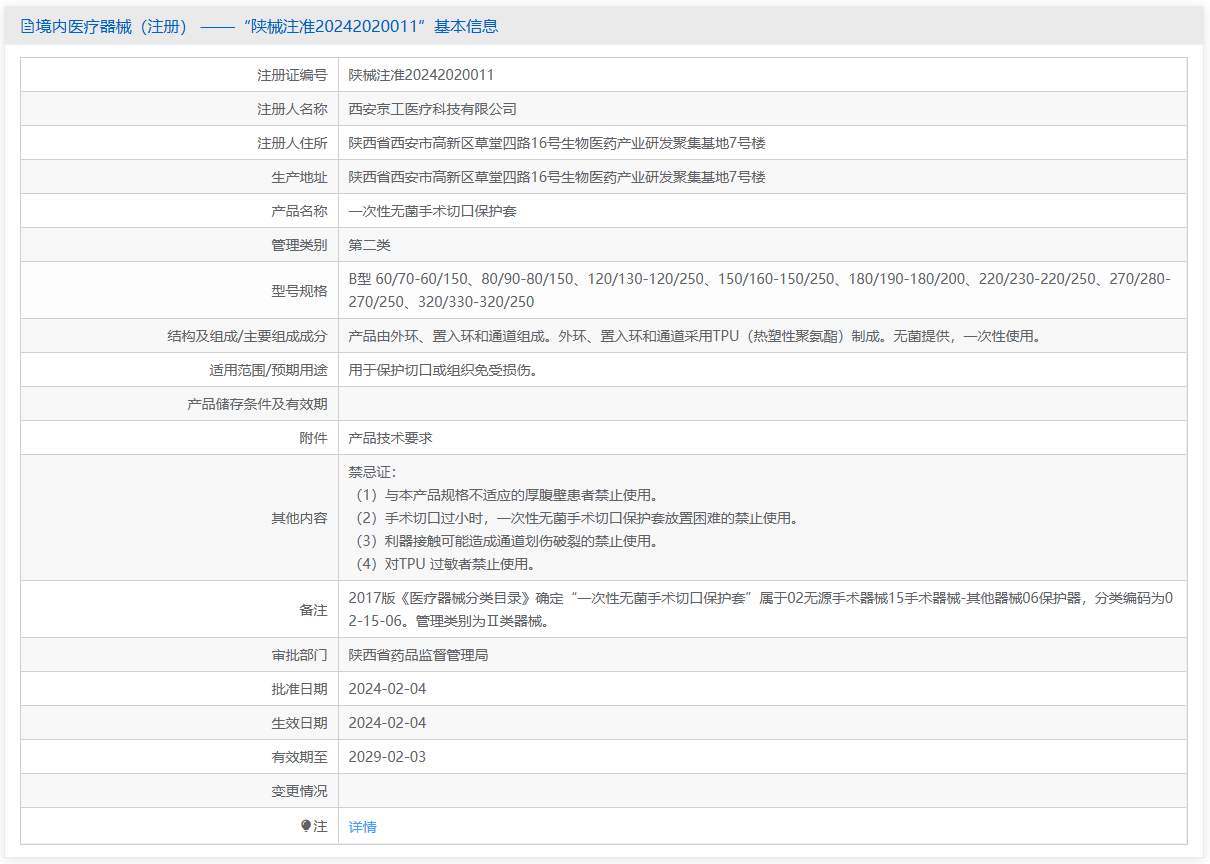Viewport: 1210px width, 864px height.
Task: Click the 注册人住所 label
Action: point(292,143)
